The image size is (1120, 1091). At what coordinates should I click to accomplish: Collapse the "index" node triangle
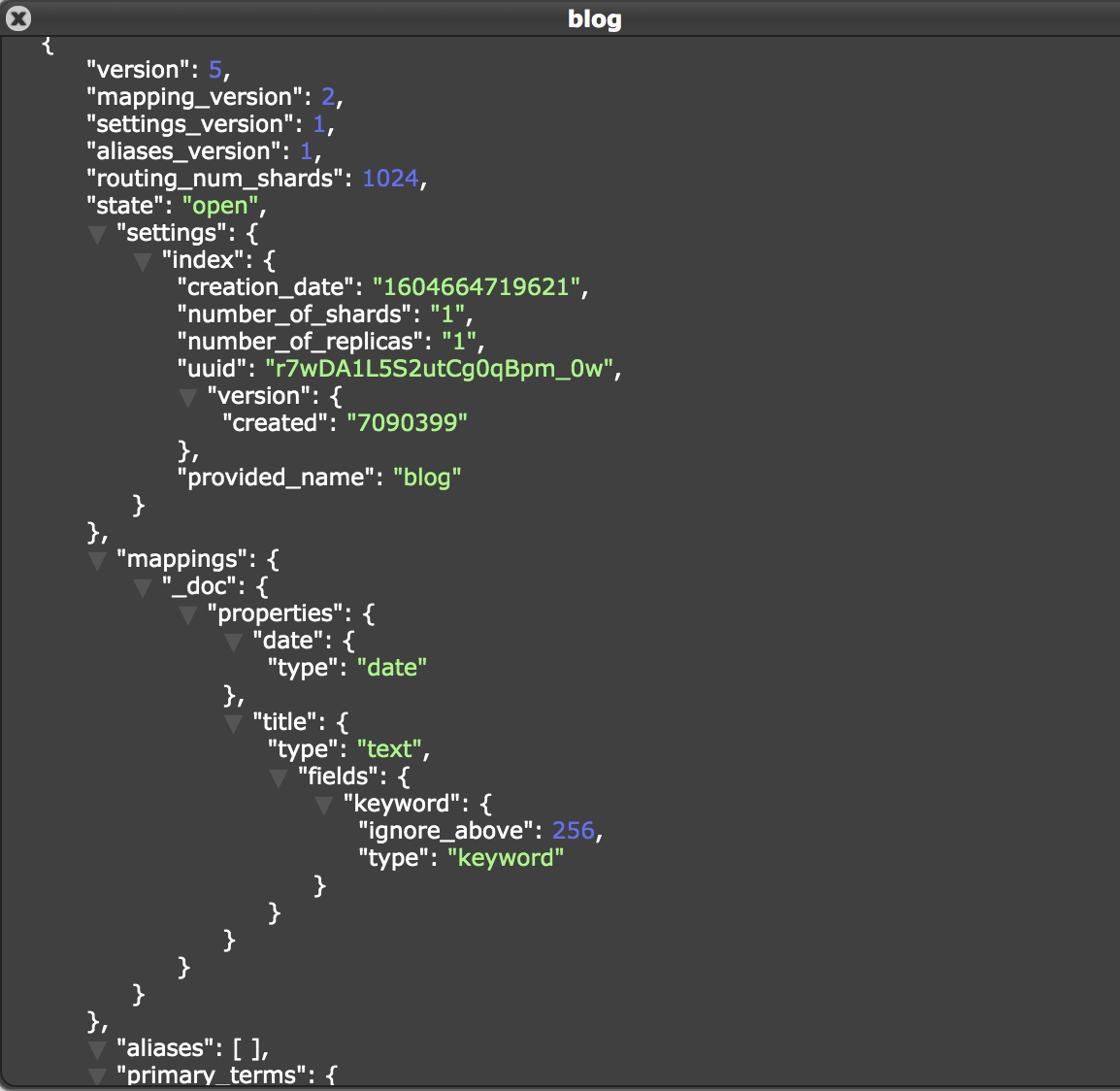pyautogui.click(x=143, y=261)
